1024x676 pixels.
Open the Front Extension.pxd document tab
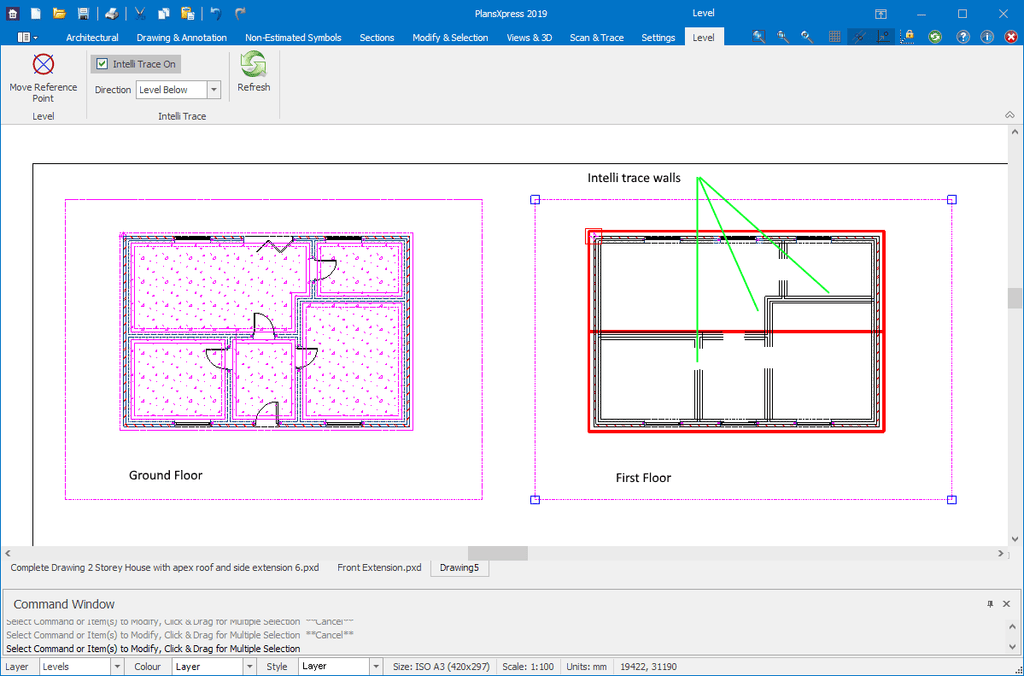coord(379,568)
